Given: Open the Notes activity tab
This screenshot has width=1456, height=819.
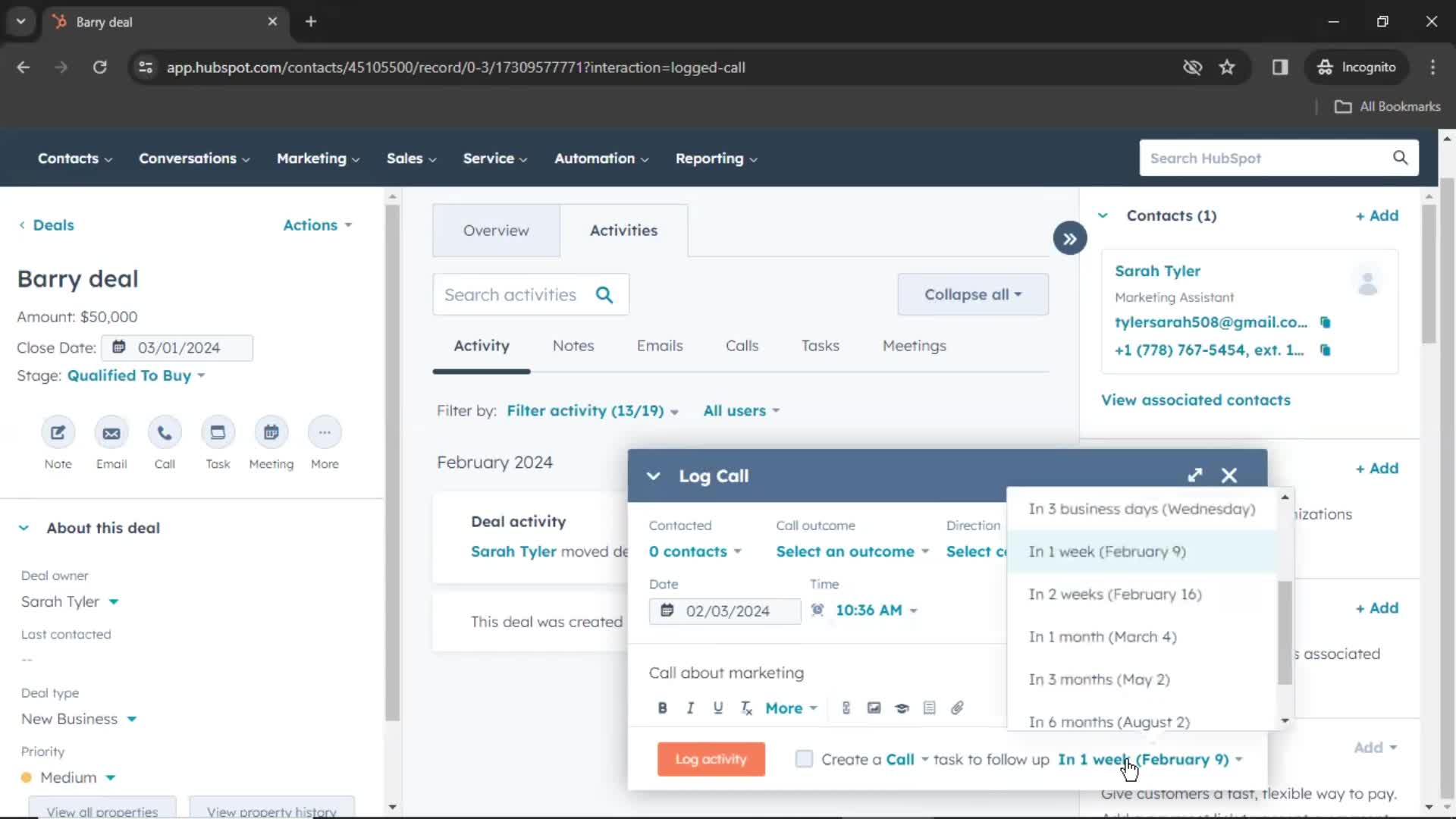Looking at the screenshot, I should point(573,346).
